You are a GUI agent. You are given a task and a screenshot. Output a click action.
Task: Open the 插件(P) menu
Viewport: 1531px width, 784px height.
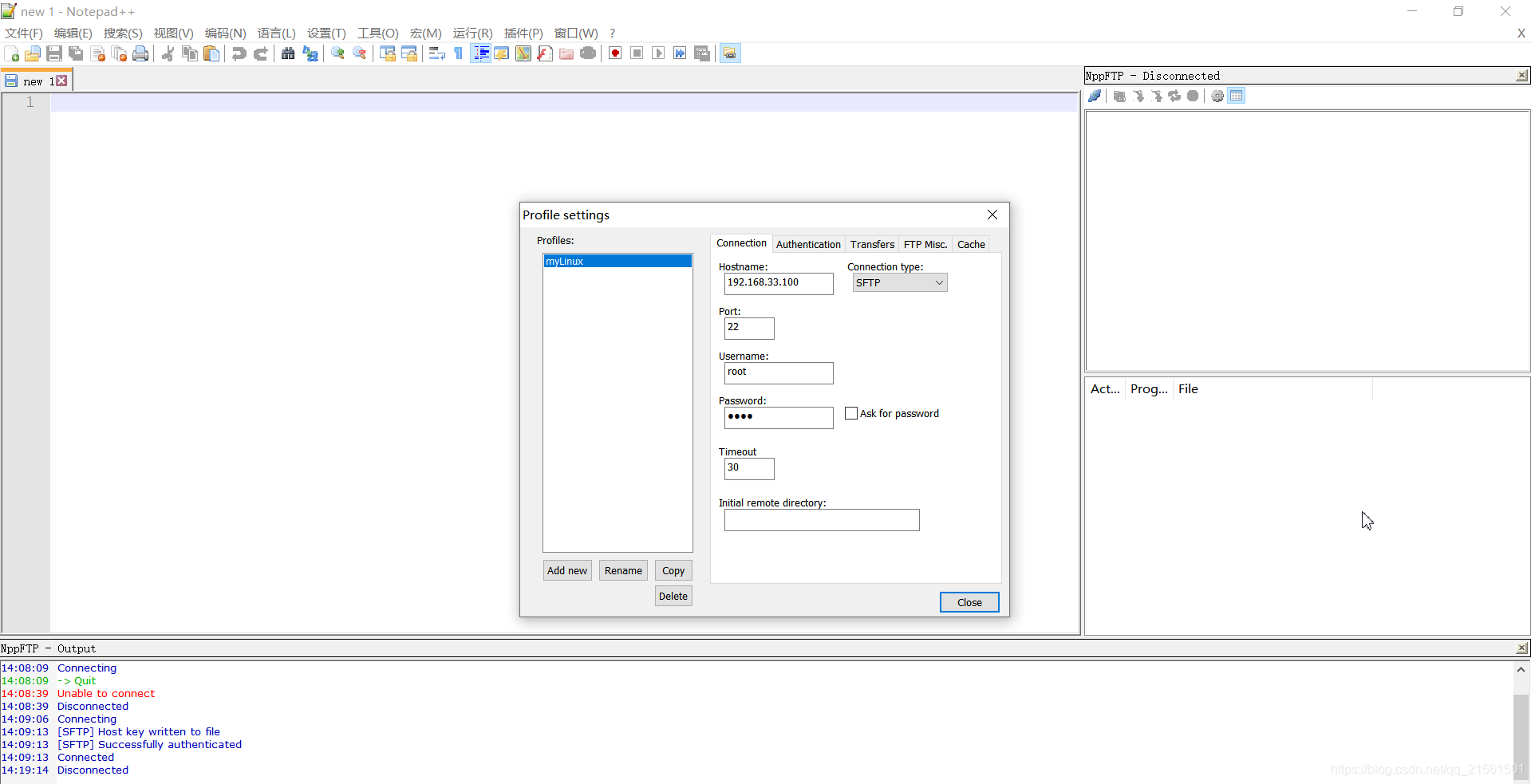(x=523, y=33)
